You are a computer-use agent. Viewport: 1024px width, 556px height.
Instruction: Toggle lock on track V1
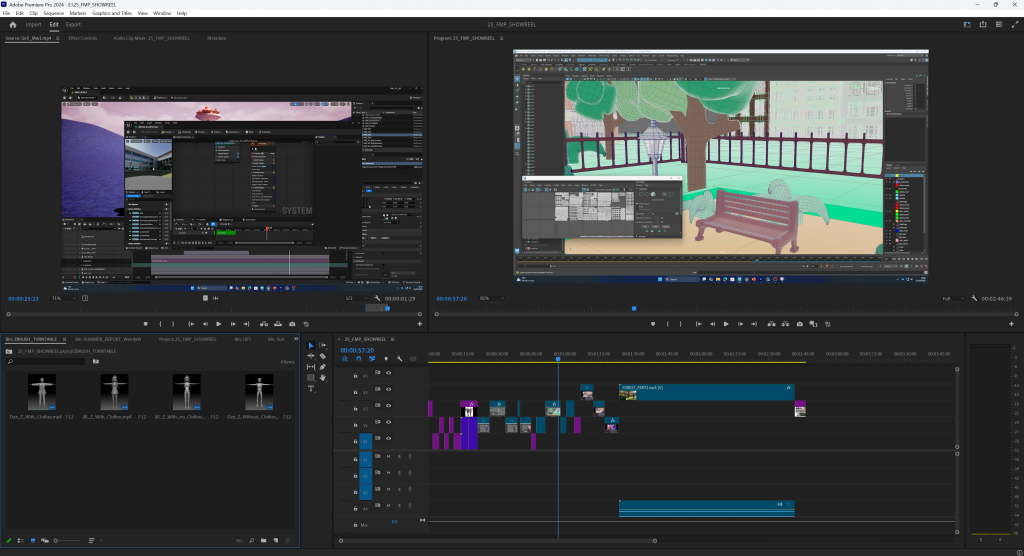(x=356, y=440)
